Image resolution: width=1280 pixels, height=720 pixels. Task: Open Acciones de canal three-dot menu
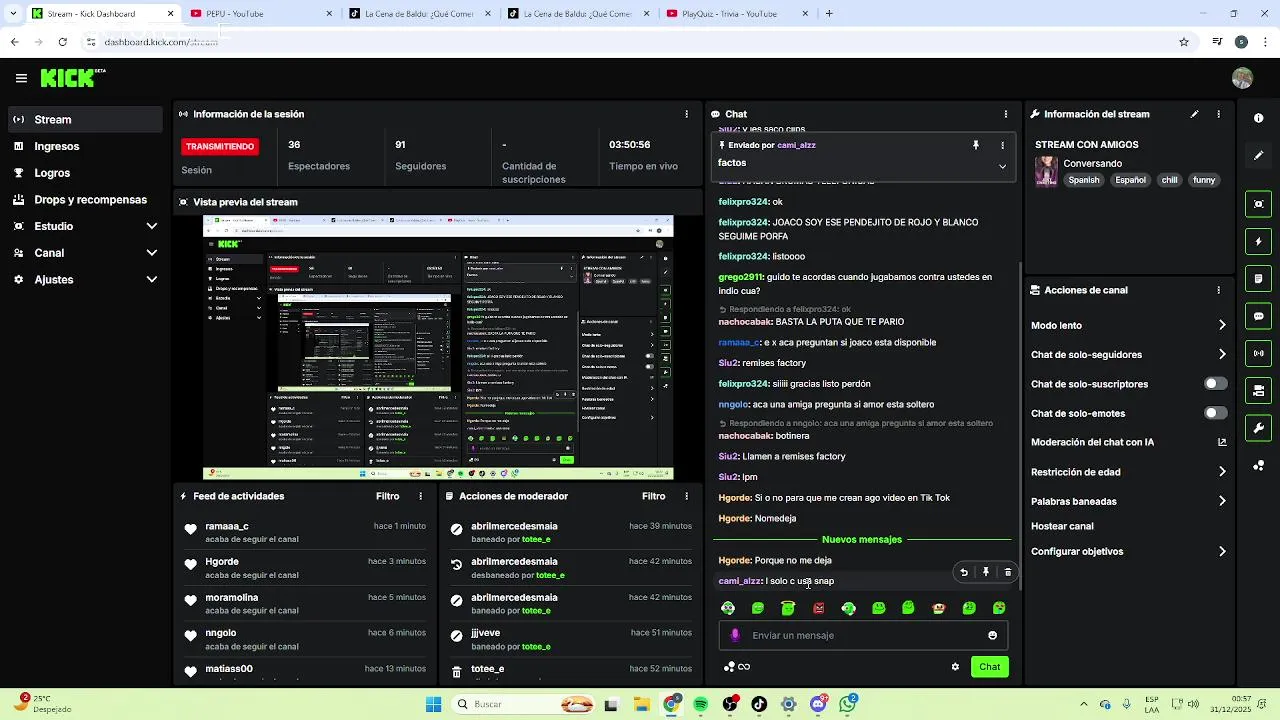(x=1218, y=290)
